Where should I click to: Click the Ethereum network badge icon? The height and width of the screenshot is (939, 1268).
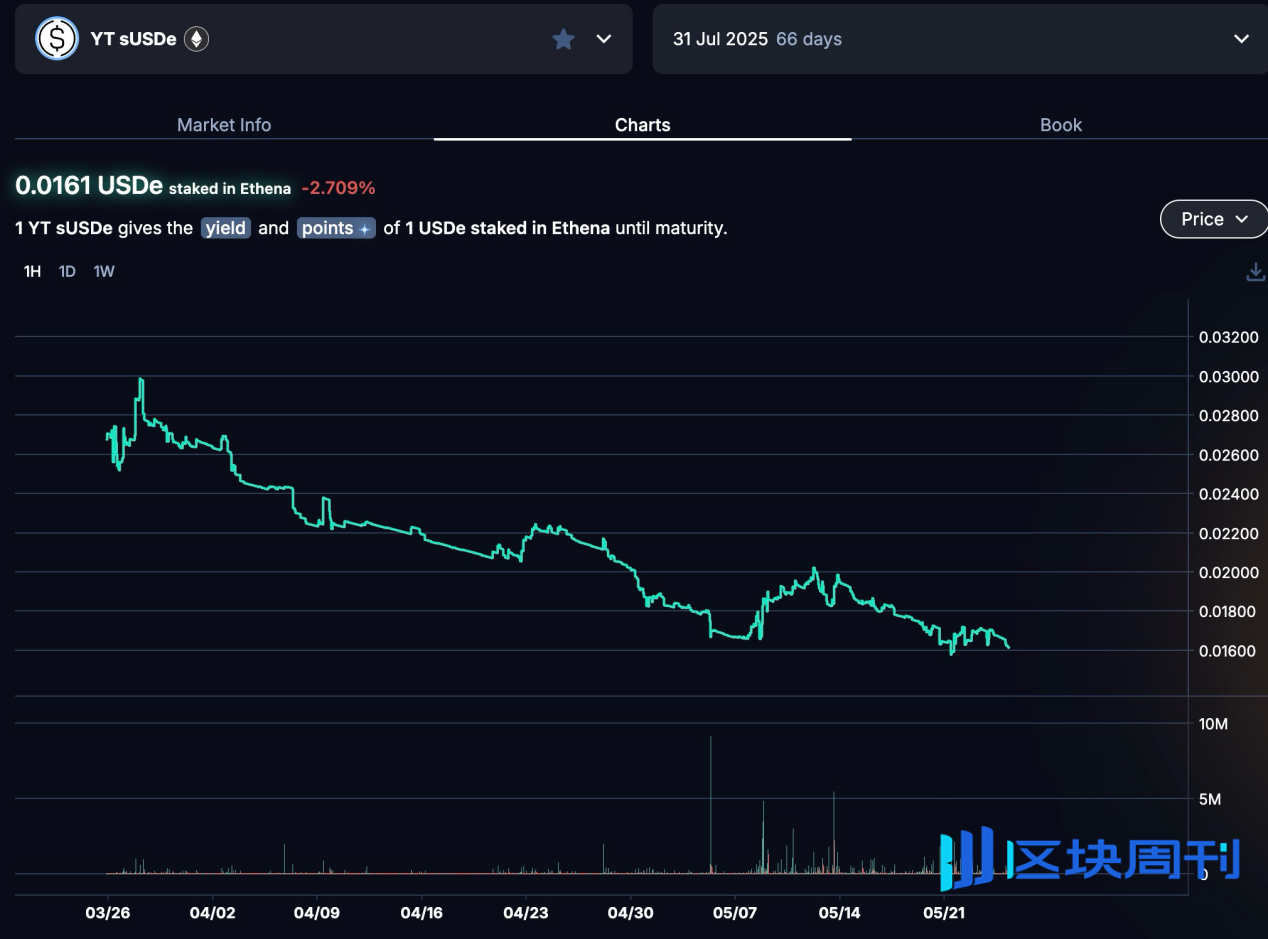[x=196, y=39]
